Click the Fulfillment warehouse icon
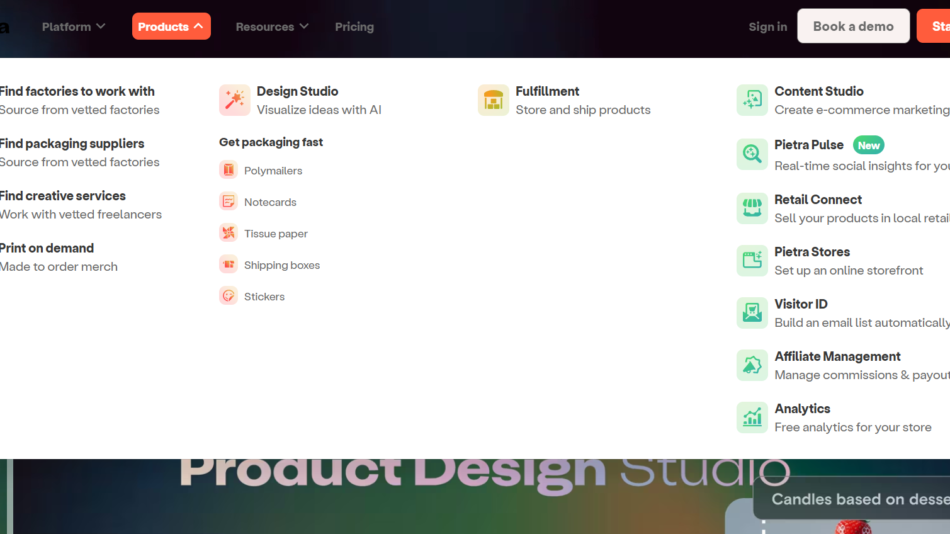Viewport: 950px width, 534px height. pos(493,100)
